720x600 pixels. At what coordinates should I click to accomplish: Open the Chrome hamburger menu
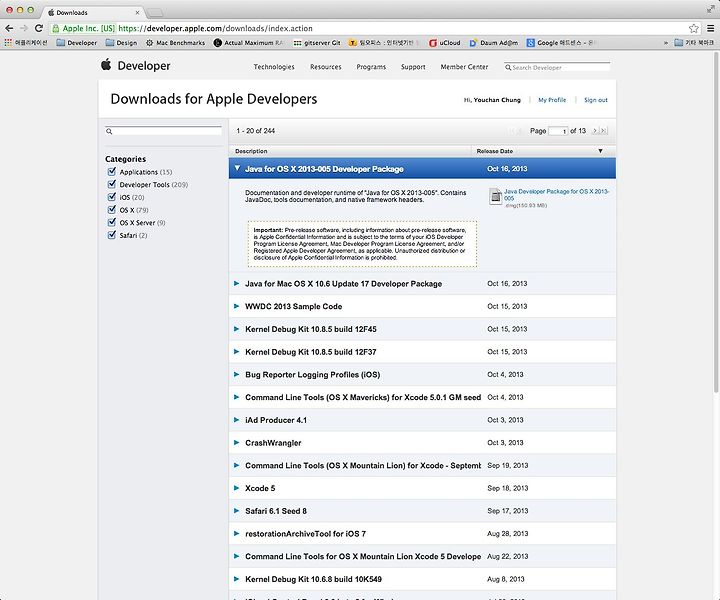click(710, 28)
